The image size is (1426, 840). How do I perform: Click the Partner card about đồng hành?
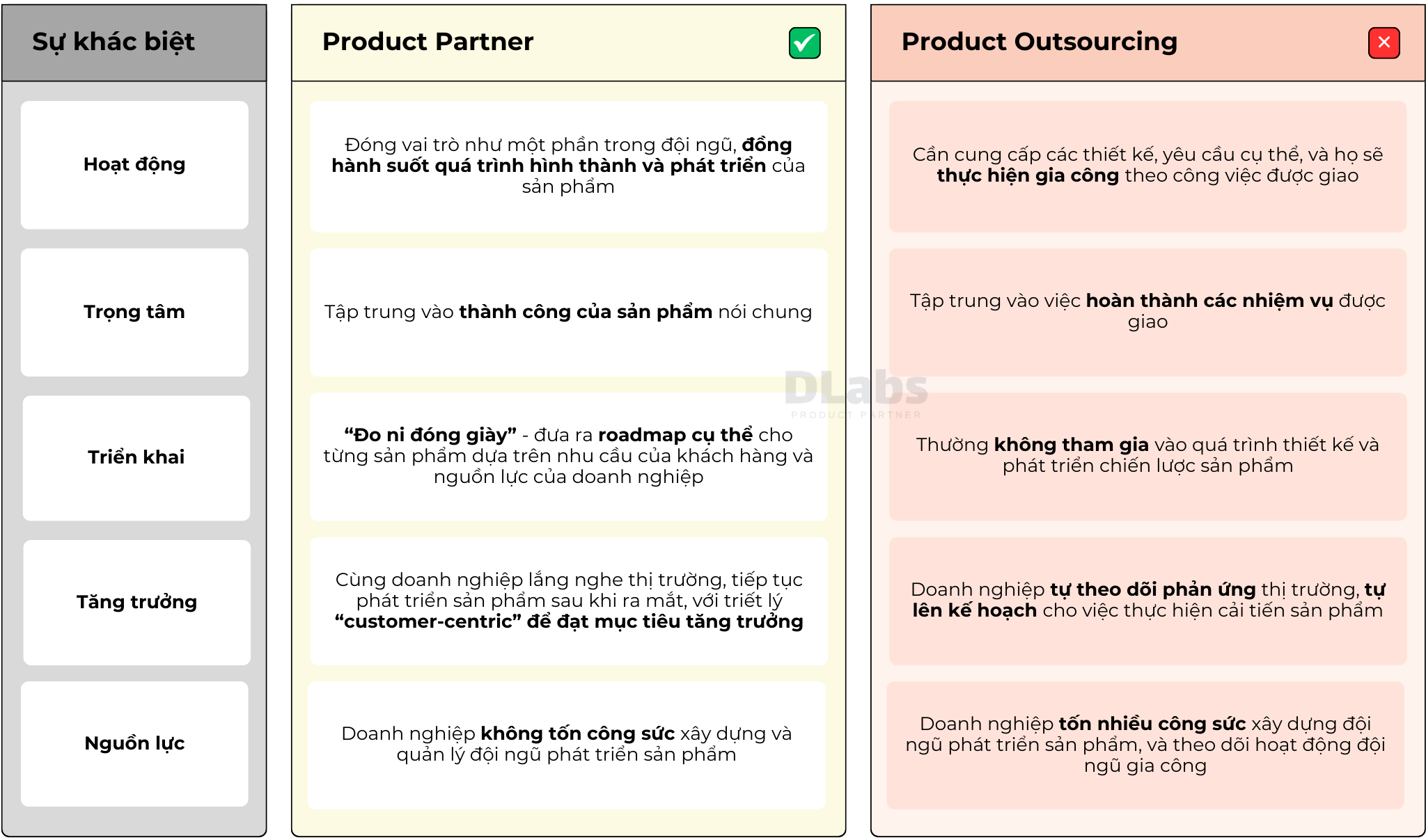[568, 166]
